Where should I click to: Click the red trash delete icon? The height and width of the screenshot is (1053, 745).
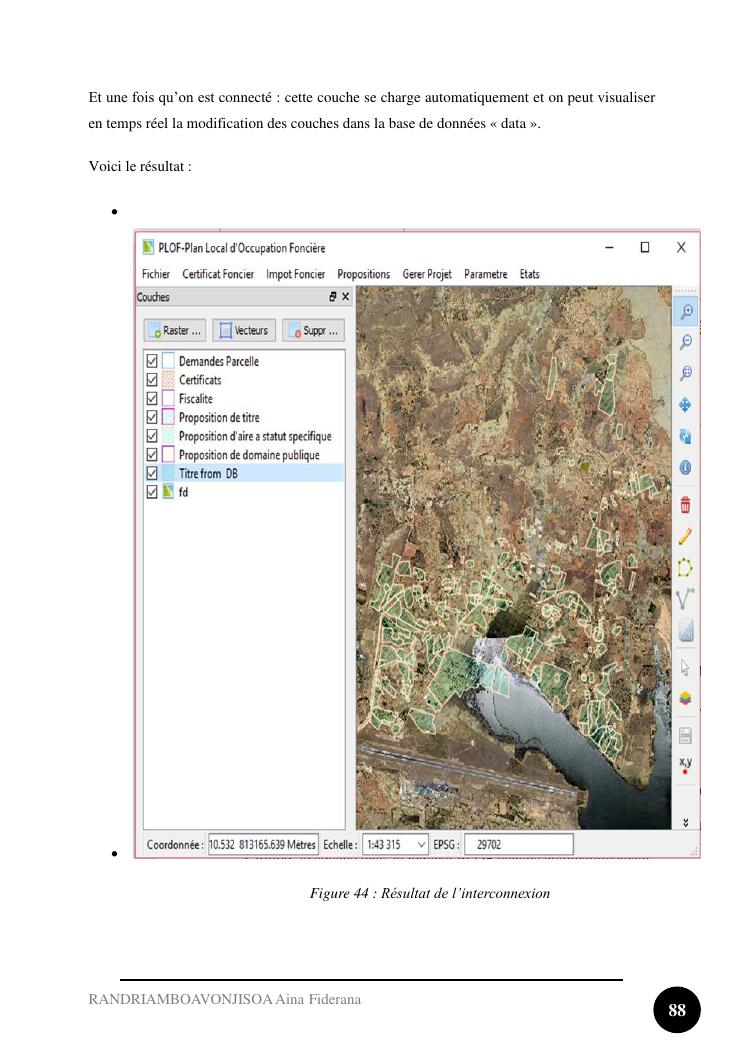click(686, 505)
